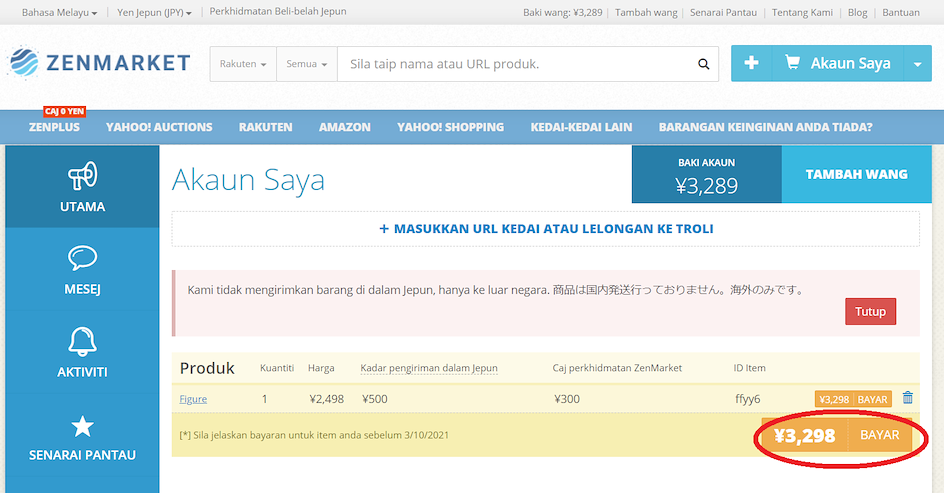Open the Rakuten store selector dropdown
The height and width of the screenshot is (493, 944).
coord(243,64)
